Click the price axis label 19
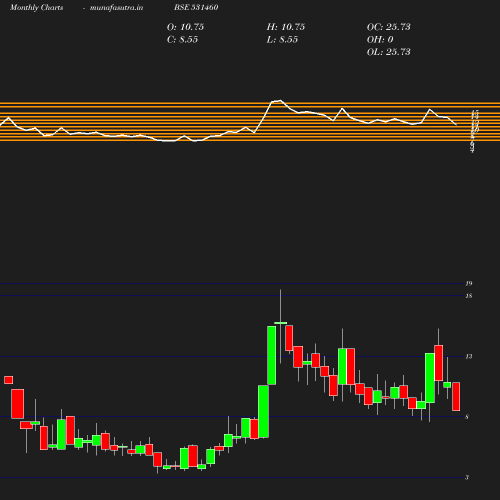 click(469, 284)
